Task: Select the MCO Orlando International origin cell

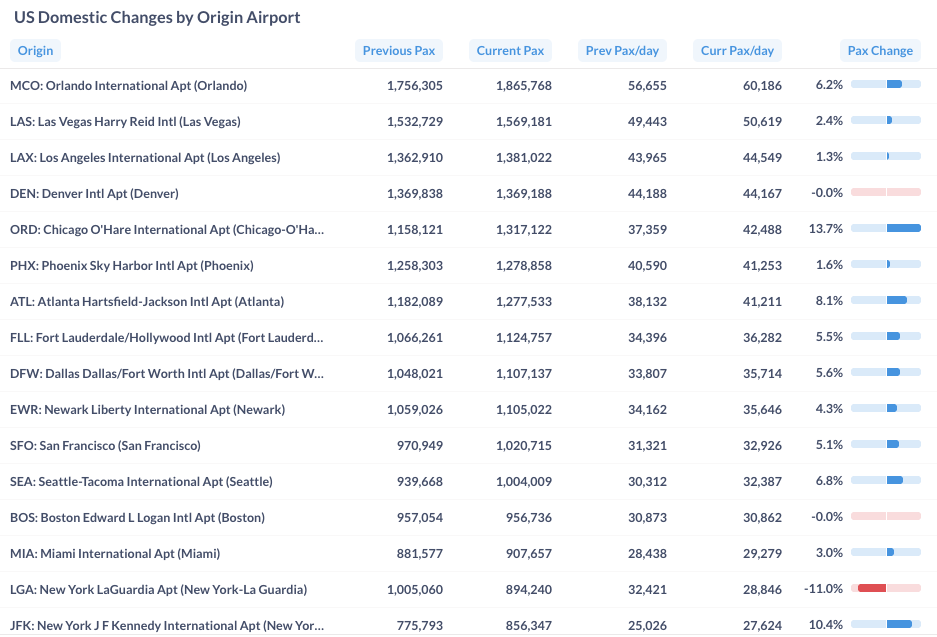Action: pos(128,86)
